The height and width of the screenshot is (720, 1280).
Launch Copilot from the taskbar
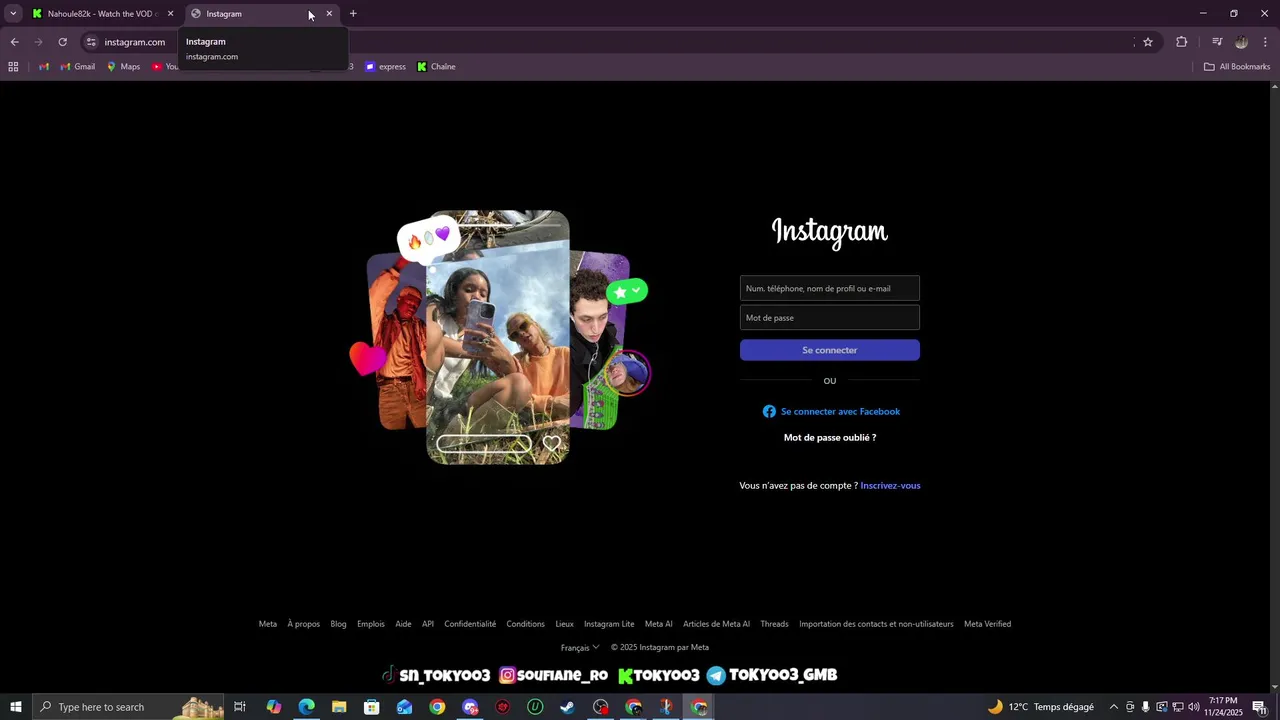pos(274,707)
